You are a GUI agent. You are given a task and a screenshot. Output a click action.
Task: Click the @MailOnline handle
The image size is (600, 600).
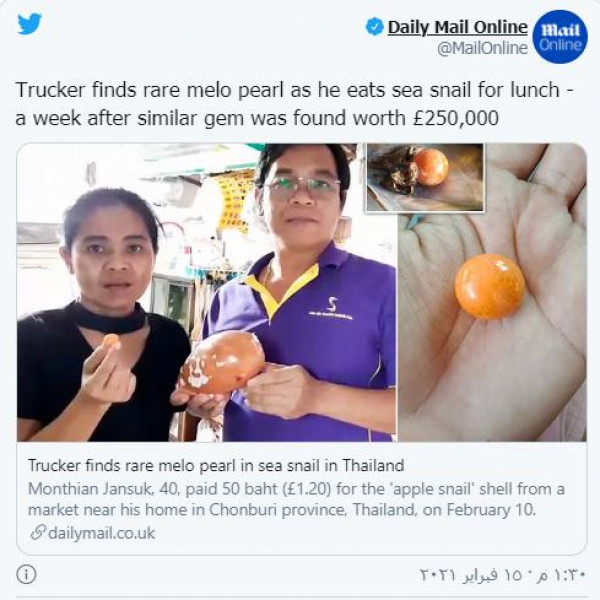point(483,49)
